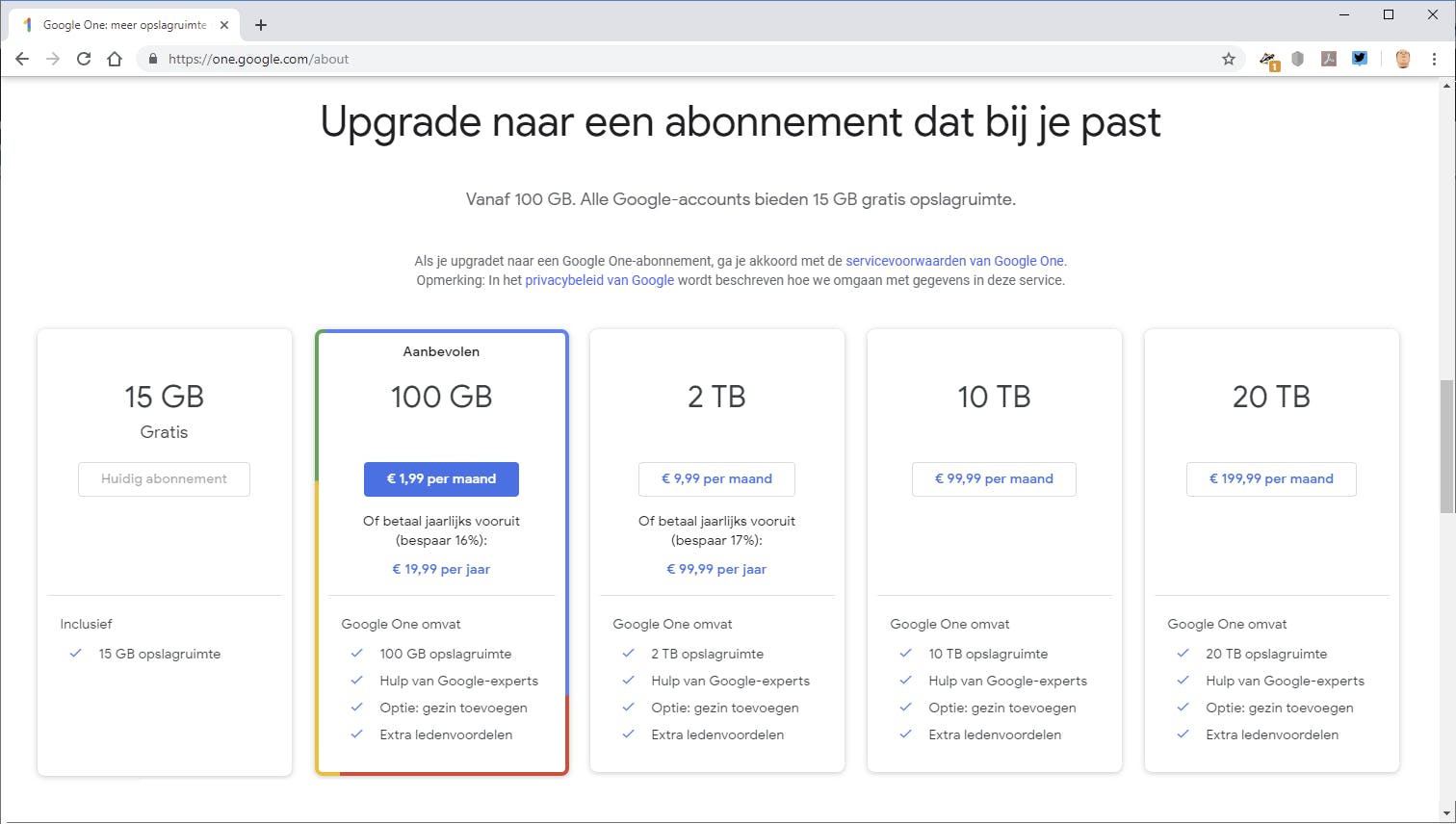Open the Privacy Badger extension icon
Image resolution: width=1456 pixels, height=824 pixels.
[x=1269, y=60]
